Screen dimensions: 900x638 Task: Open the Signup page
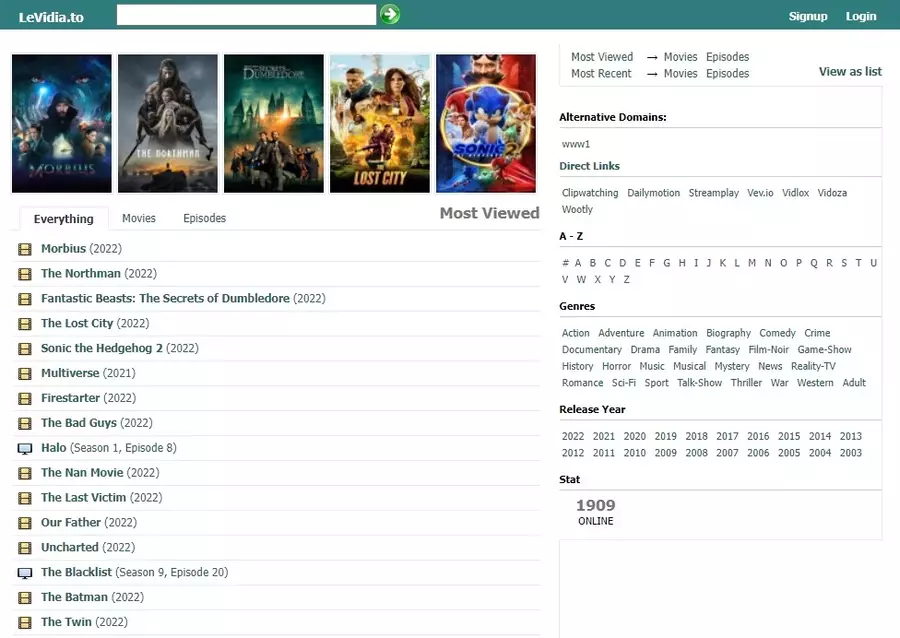(808, 16)
